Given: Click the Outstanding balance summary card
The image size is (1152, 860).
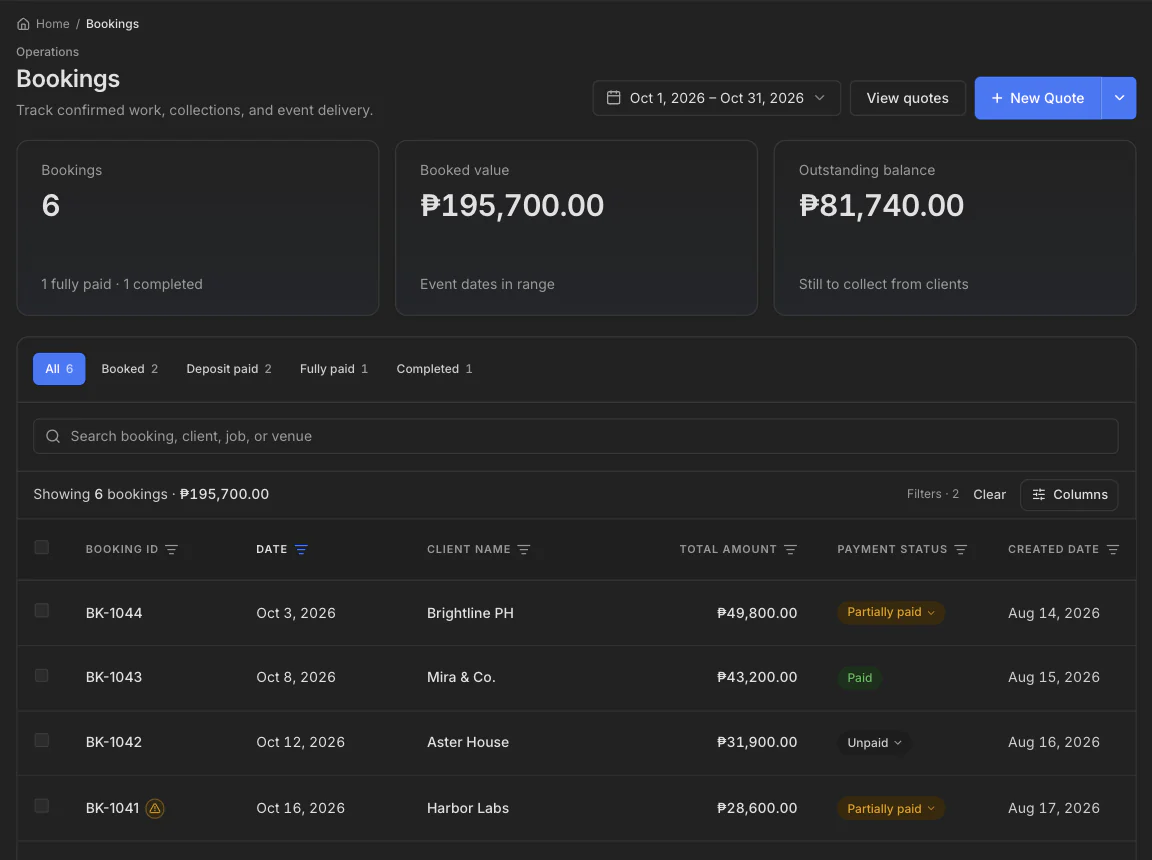Looking at the screenshot, I should pyautogui.click(x=954, y=228).
